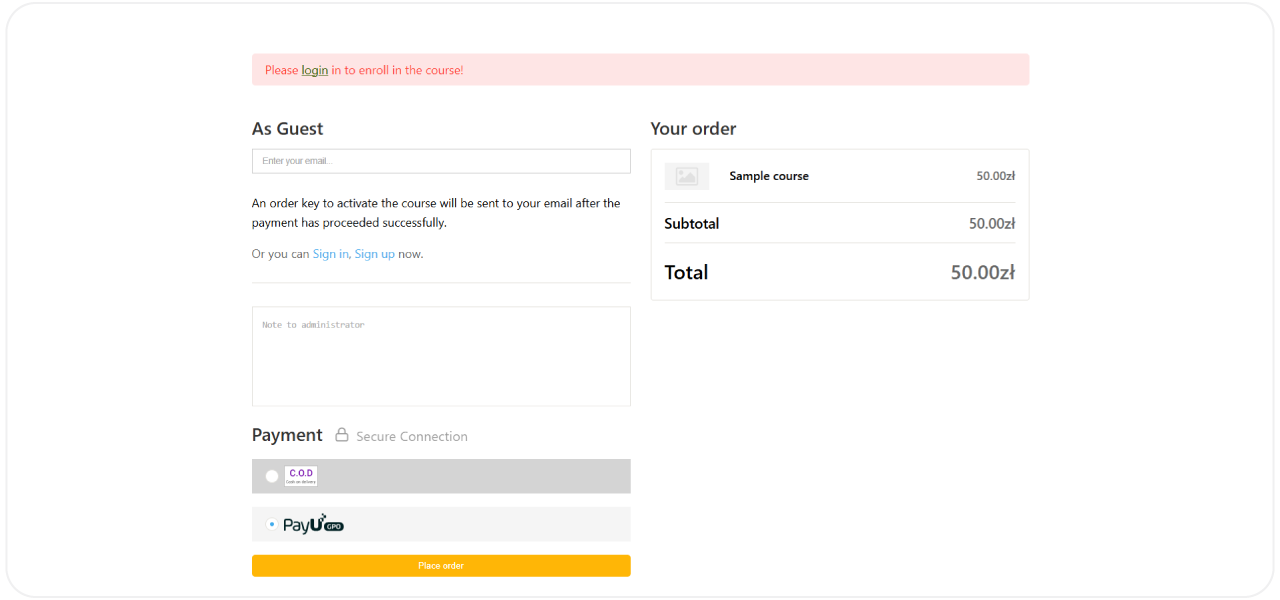Image resolution: width=1280 pixels, height=600 pixels.
Task: Click the Your order heading
Action: click(693, 128)
